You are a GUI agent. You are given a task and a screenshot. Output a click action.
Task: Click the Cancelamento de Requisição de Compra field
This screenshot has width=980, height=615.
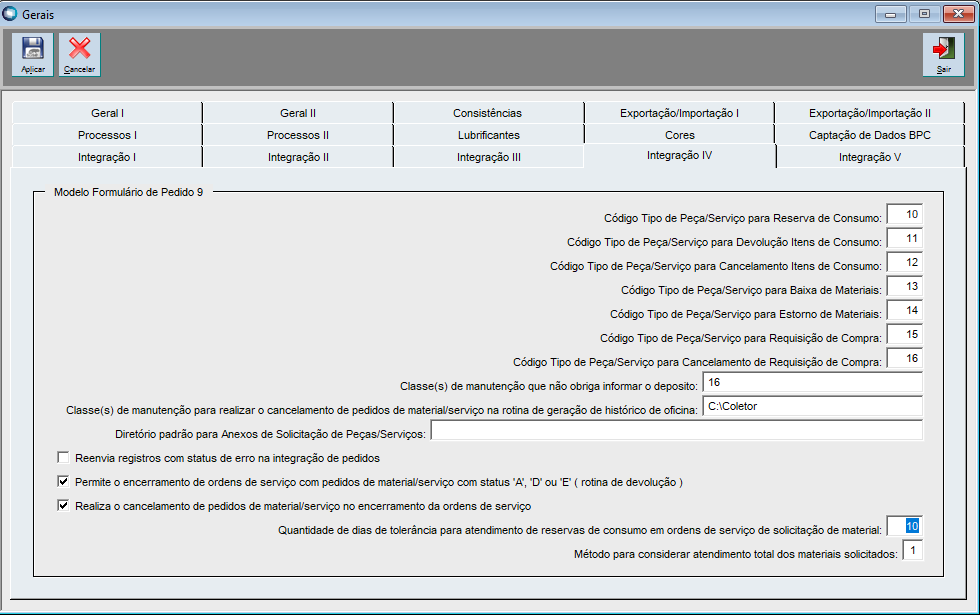coord(904,358)
